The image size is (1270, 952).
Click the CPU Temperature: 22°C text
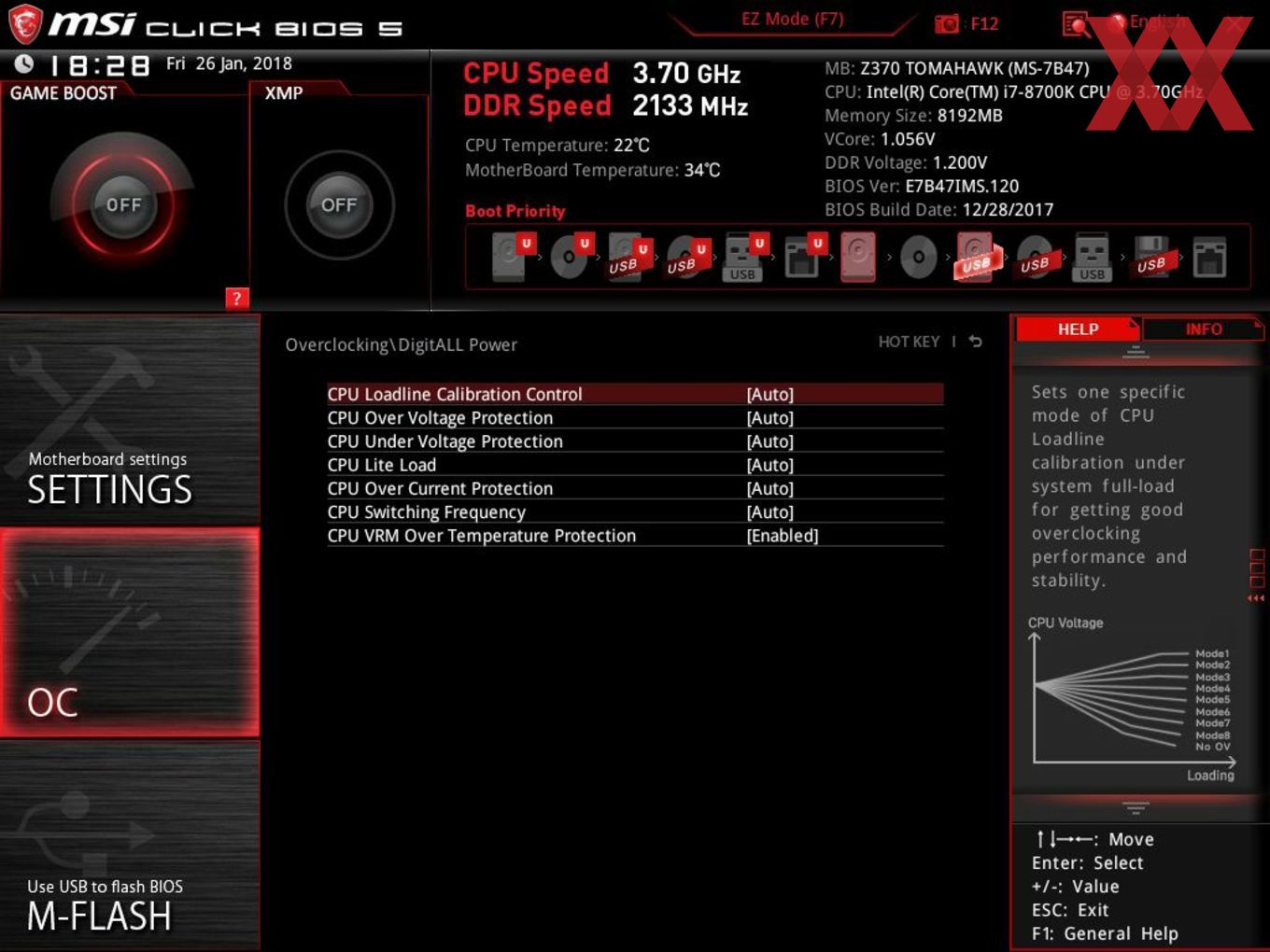[557, 146]
